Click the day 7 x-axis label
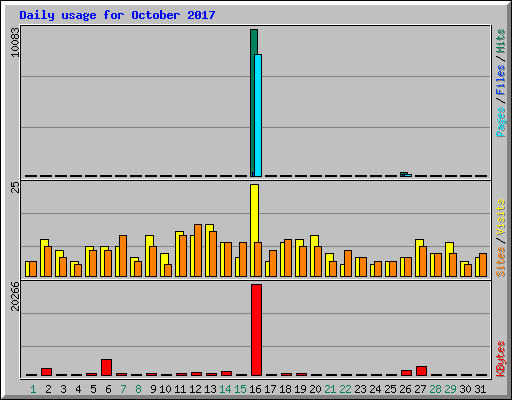 [123, 389]
